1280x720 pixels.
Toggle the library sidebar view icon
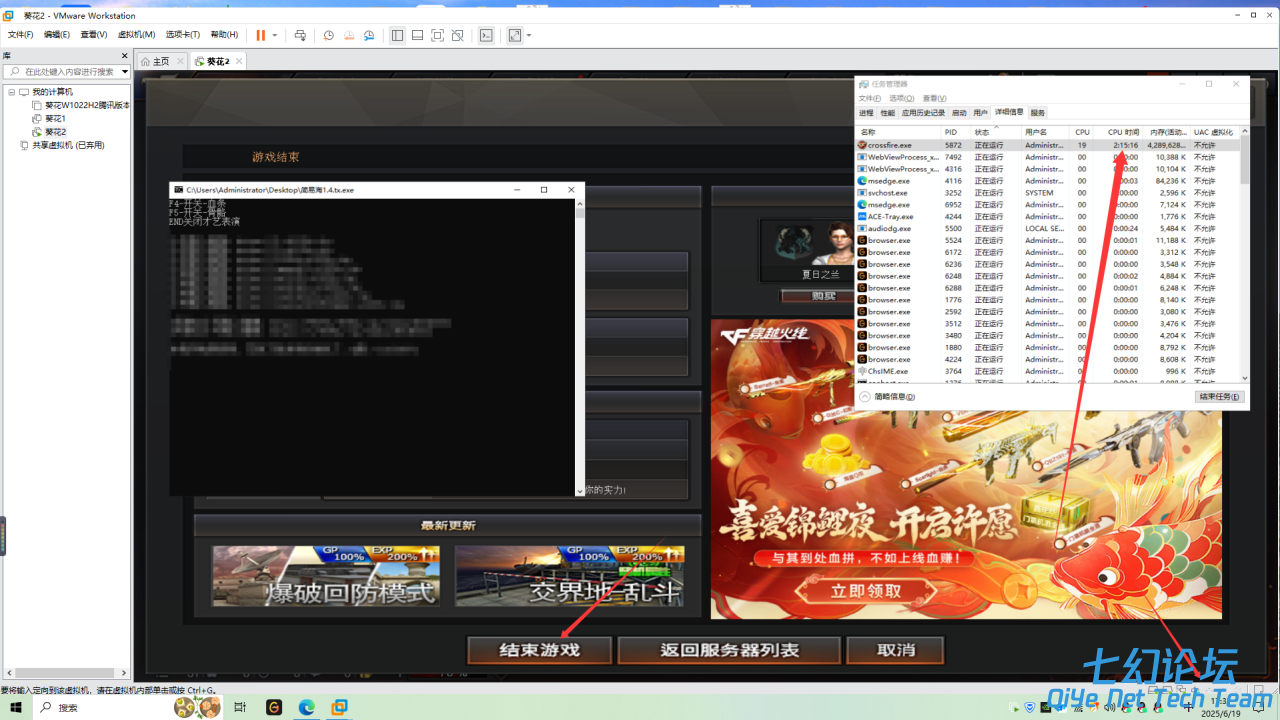click(397, 35)
